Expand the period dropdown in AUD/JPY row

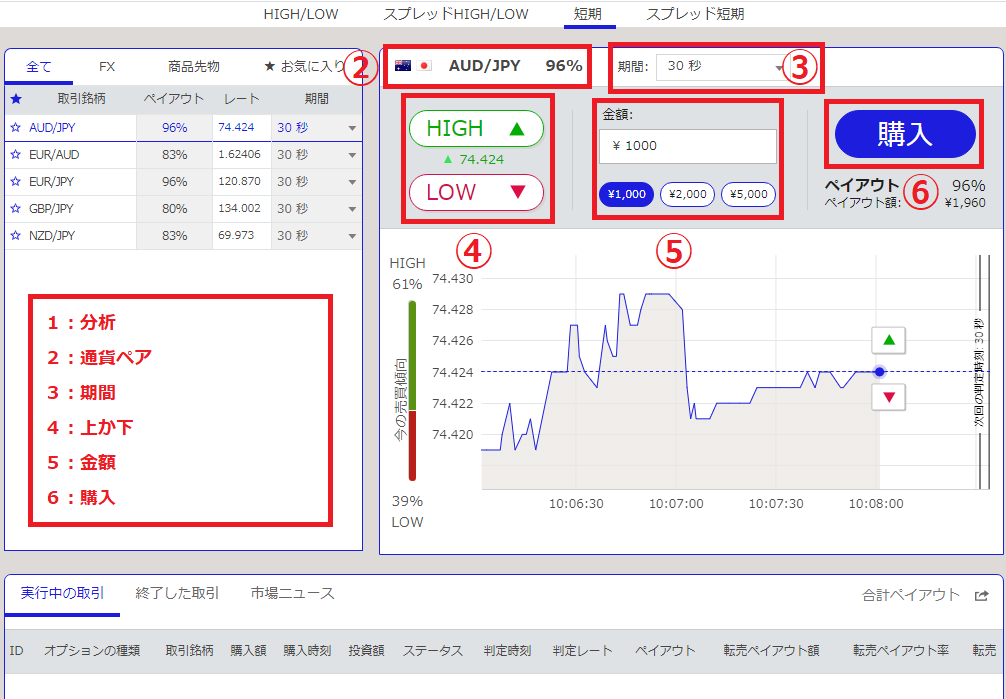tap(352, 128)
